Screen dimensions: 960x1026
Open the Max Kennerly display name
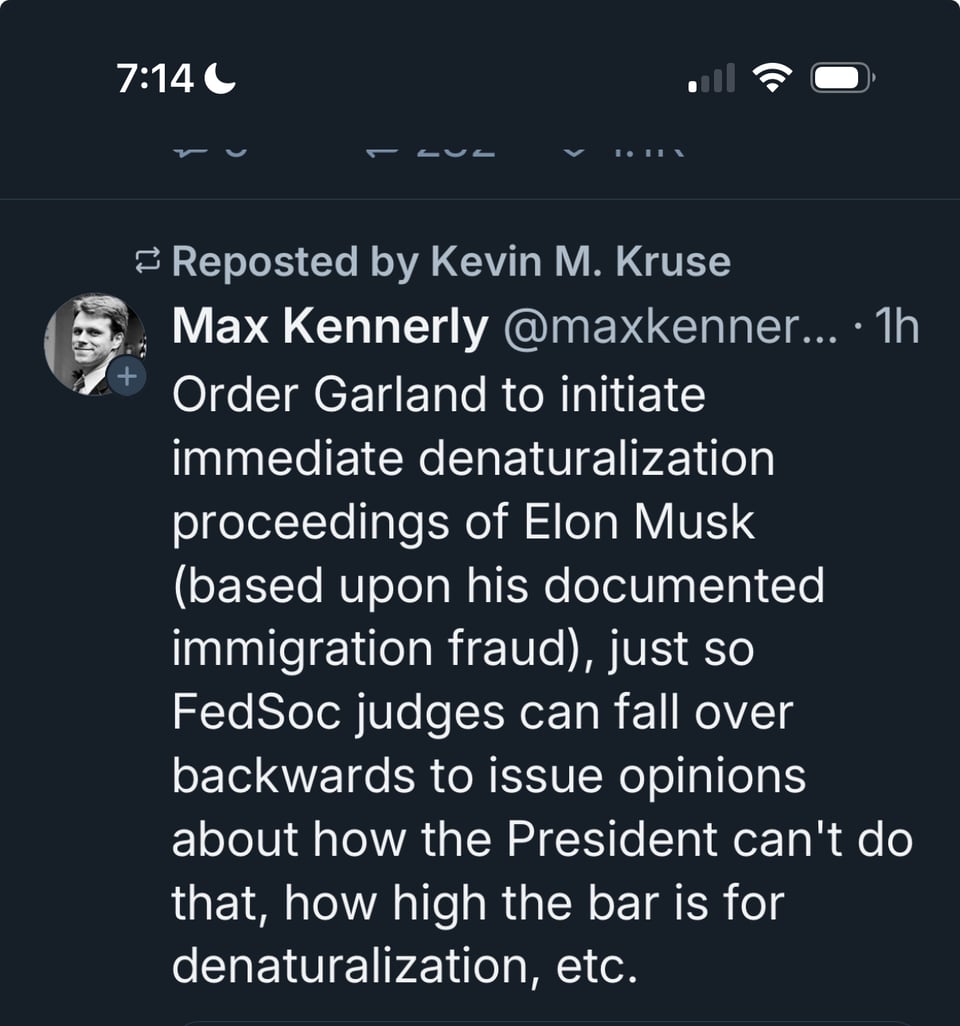tap(330, 326)
